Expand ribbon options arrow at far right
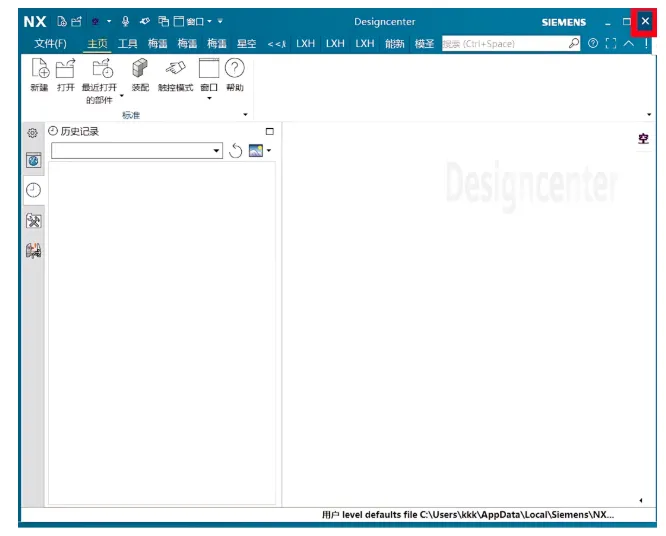 click(x=649, y=115)
